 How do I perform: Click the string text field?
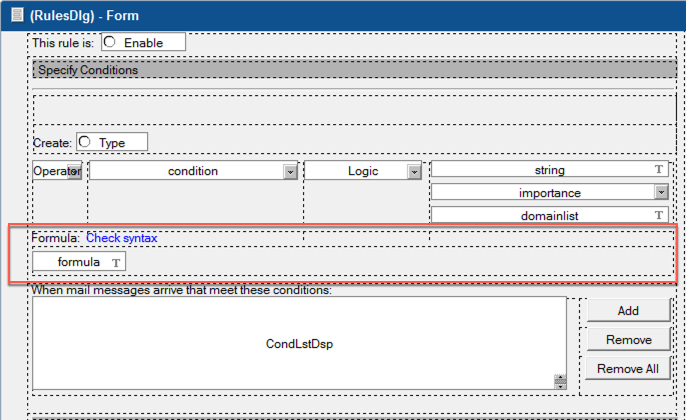click(550, 170)
